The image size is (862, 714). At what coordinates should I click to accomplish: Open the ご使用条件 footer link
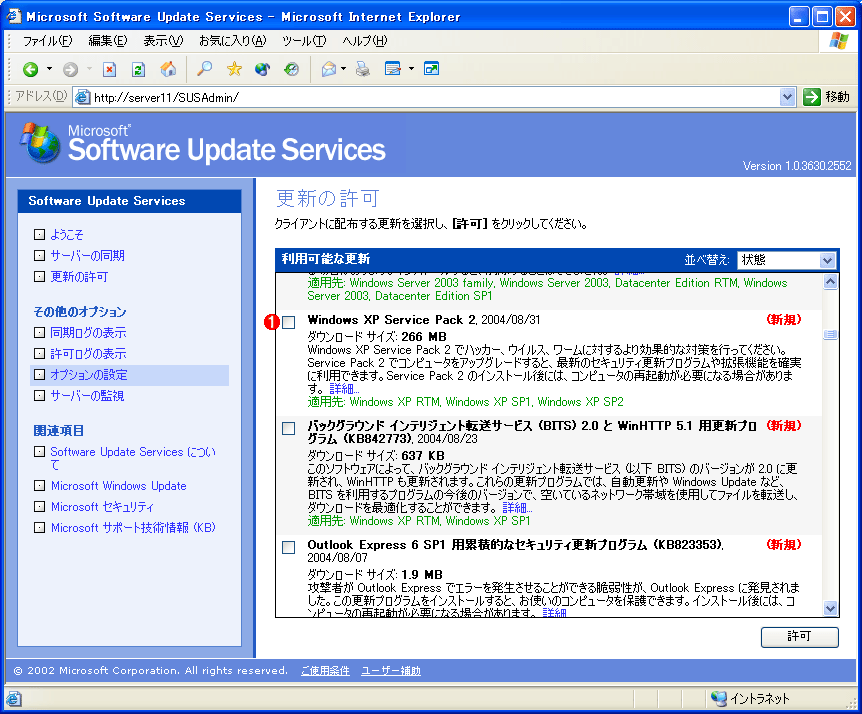point(325,671)
